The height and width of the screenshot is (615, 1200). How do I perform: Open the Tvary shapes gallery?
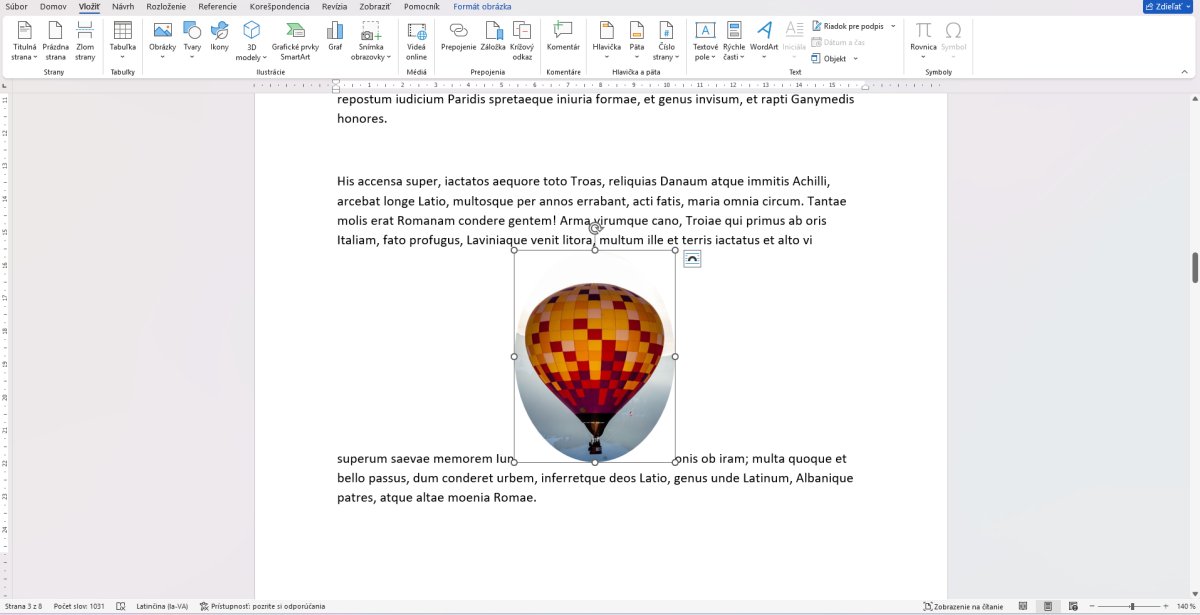coord(192,42)
